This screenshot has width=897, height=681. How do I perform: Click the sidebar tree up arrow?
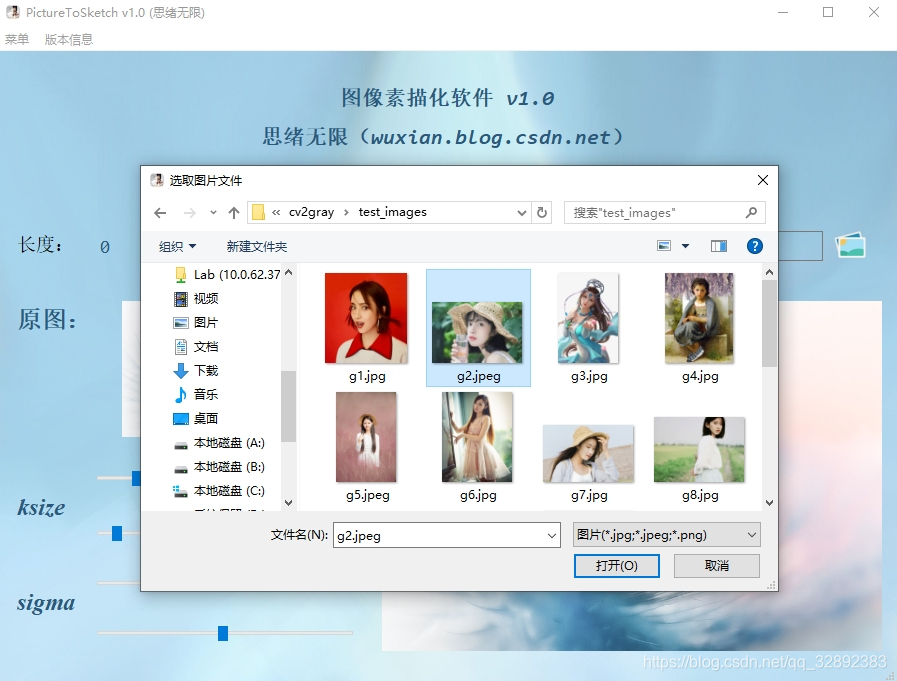coord(288,273)
